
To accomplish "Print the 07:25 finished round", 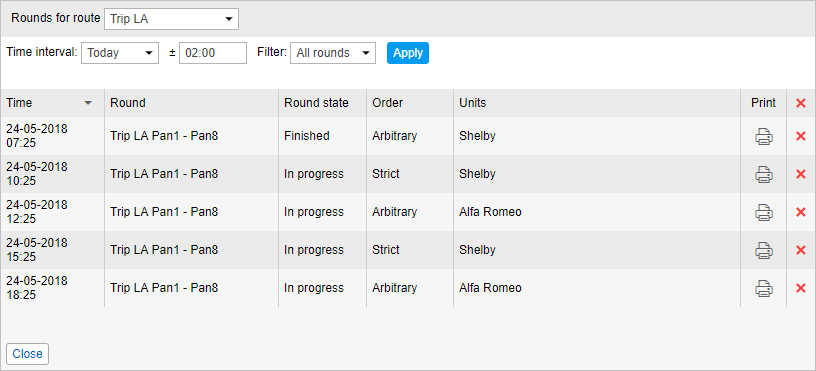I will 763,136.
